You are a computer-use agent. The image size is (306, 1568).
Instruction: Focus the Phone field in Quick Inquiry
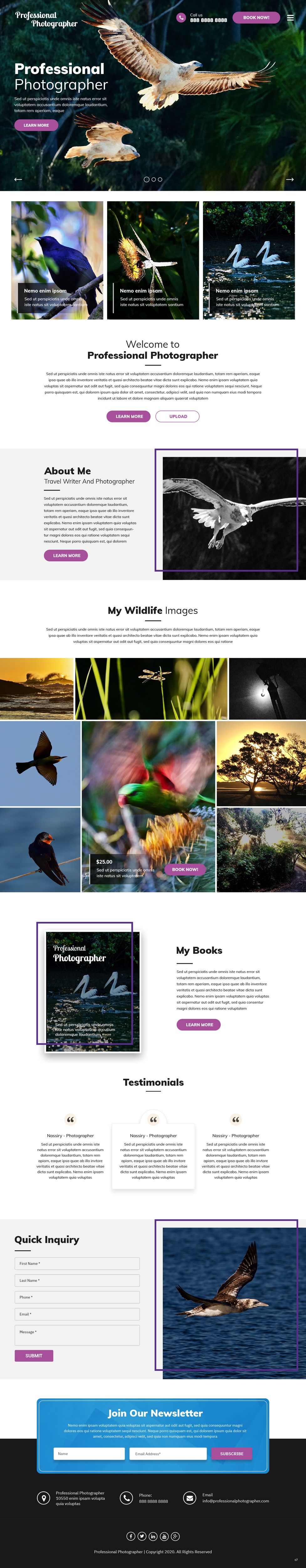point(77,1297)
